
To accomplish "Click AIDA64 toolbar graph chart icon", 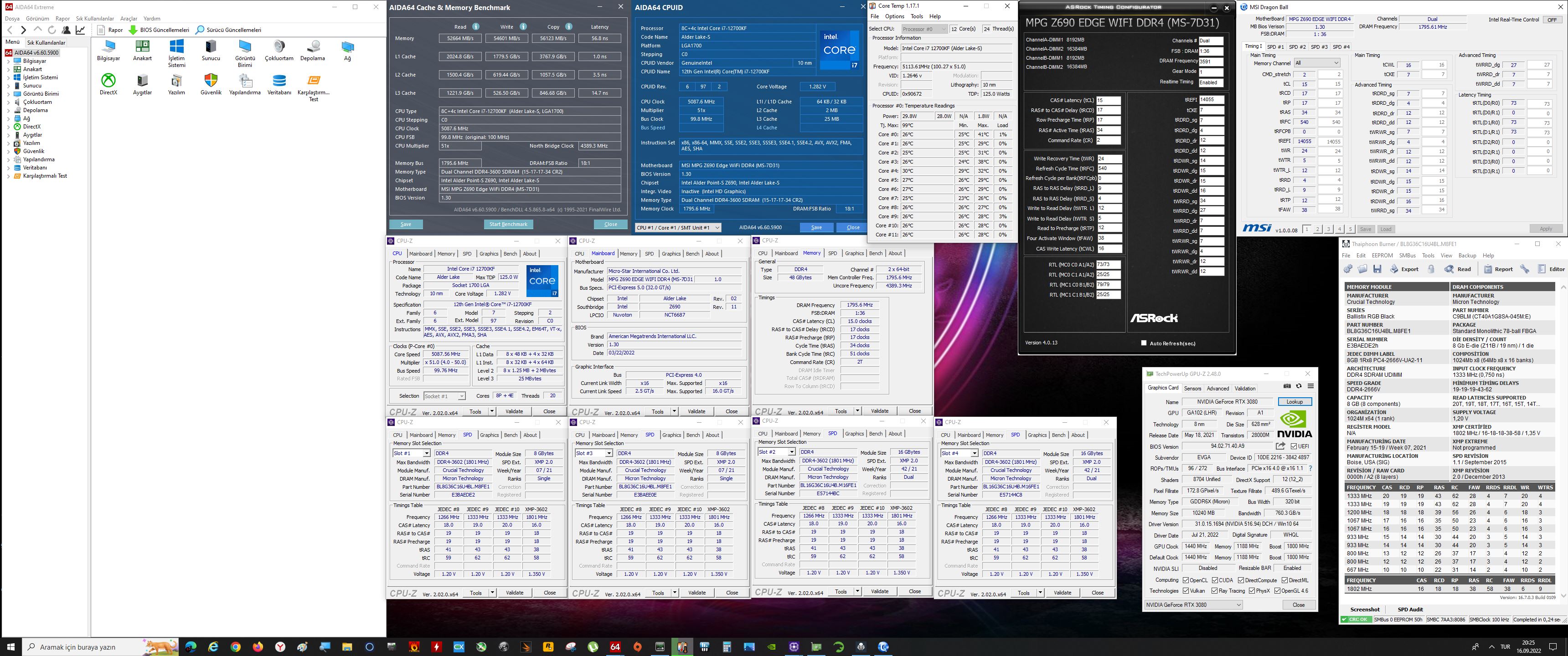I will tap(80, 30).
